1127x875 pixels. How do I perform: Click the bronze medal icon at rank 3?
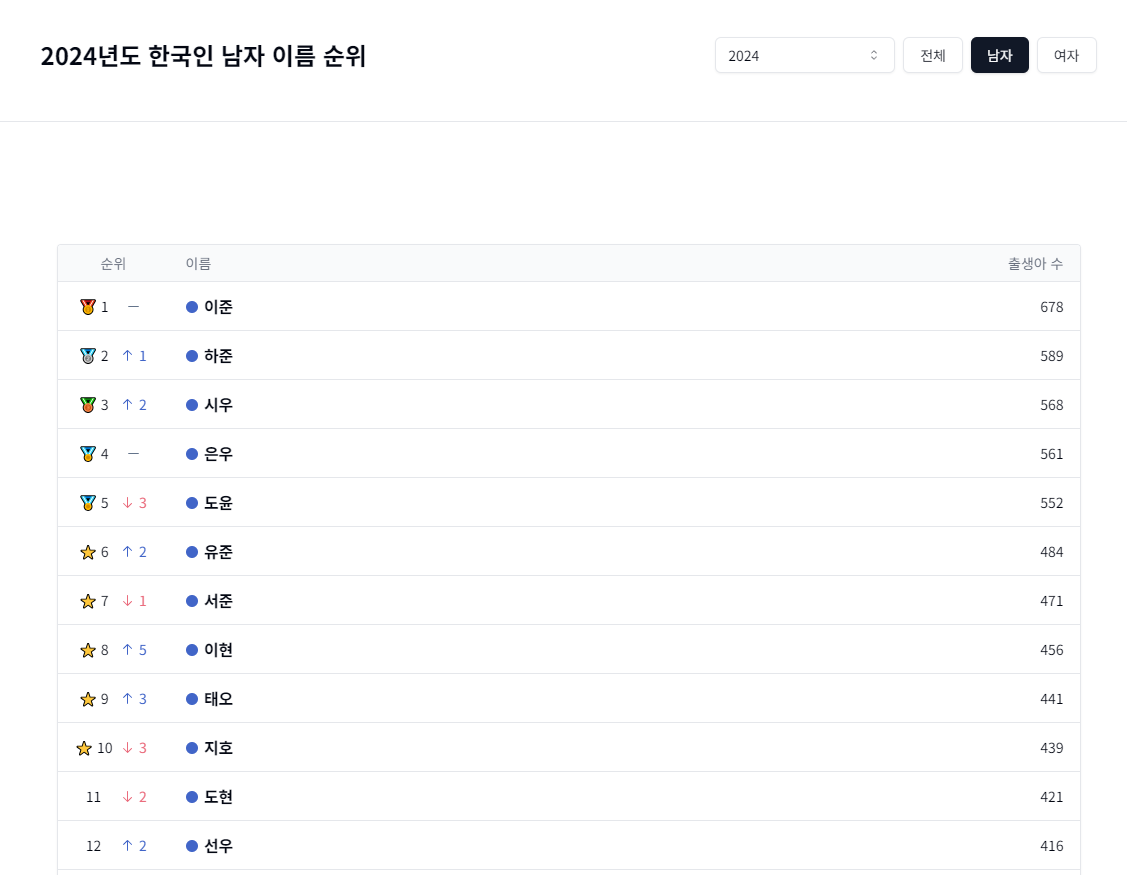(x=88, y=405)
